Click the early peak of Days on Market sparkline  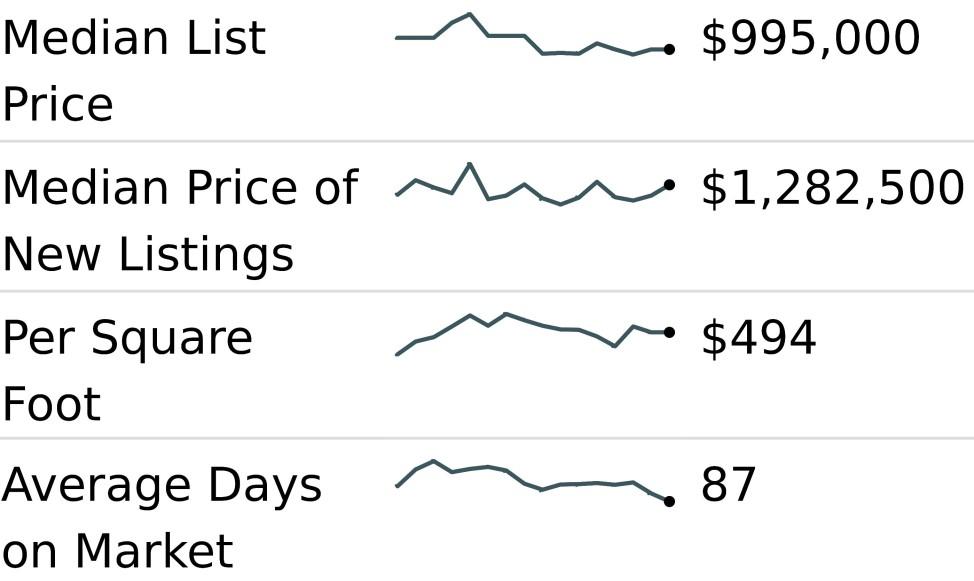tap(434, 461)
